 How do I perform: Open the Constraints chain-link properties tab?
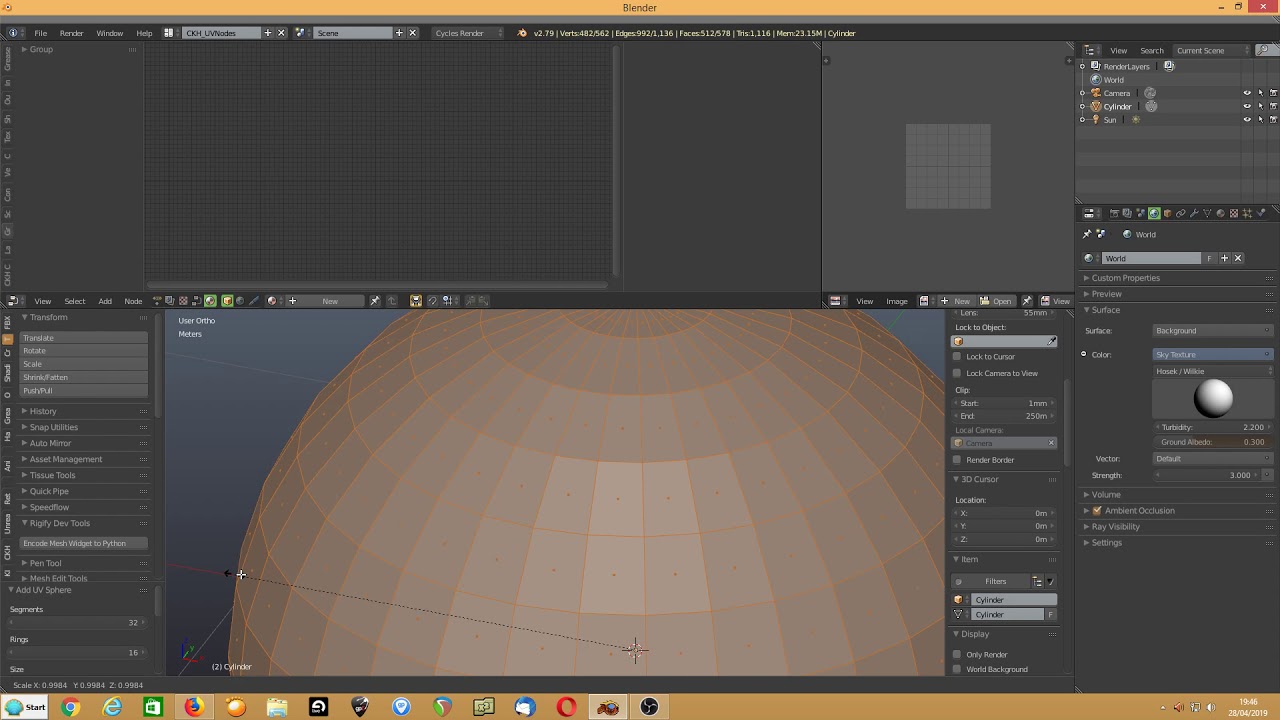click(x=1181, y=213)
